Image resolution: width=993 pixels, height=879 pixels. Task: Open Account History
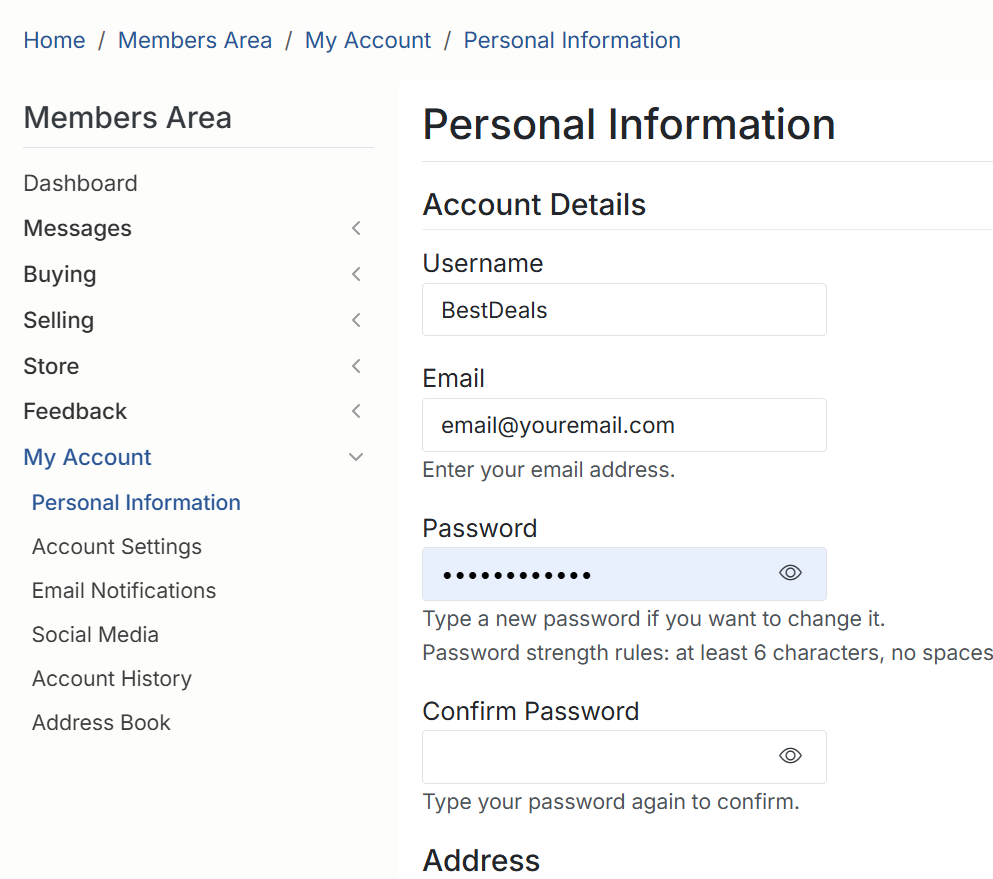coord(111,679)
